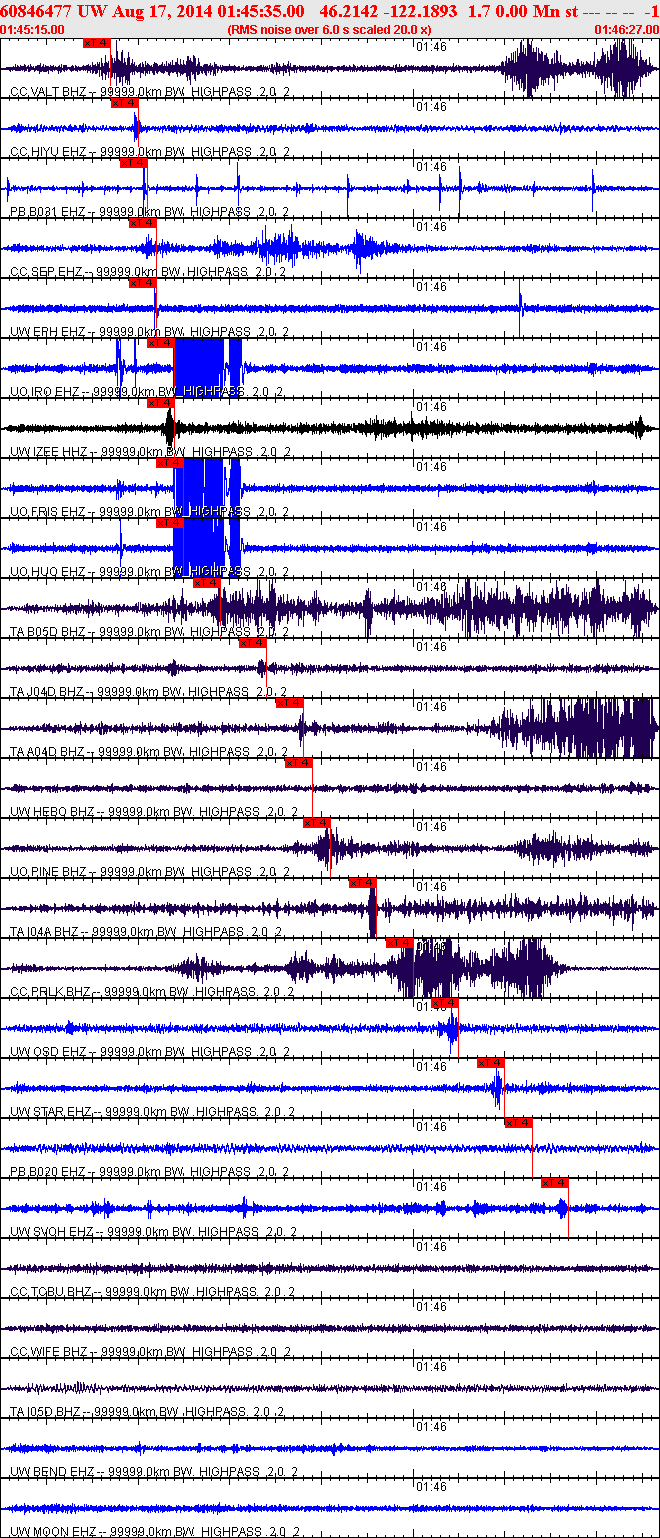Click the CC.HIYU EHZ station label
Screen dimensions: 660x1538
coord(48,152)
